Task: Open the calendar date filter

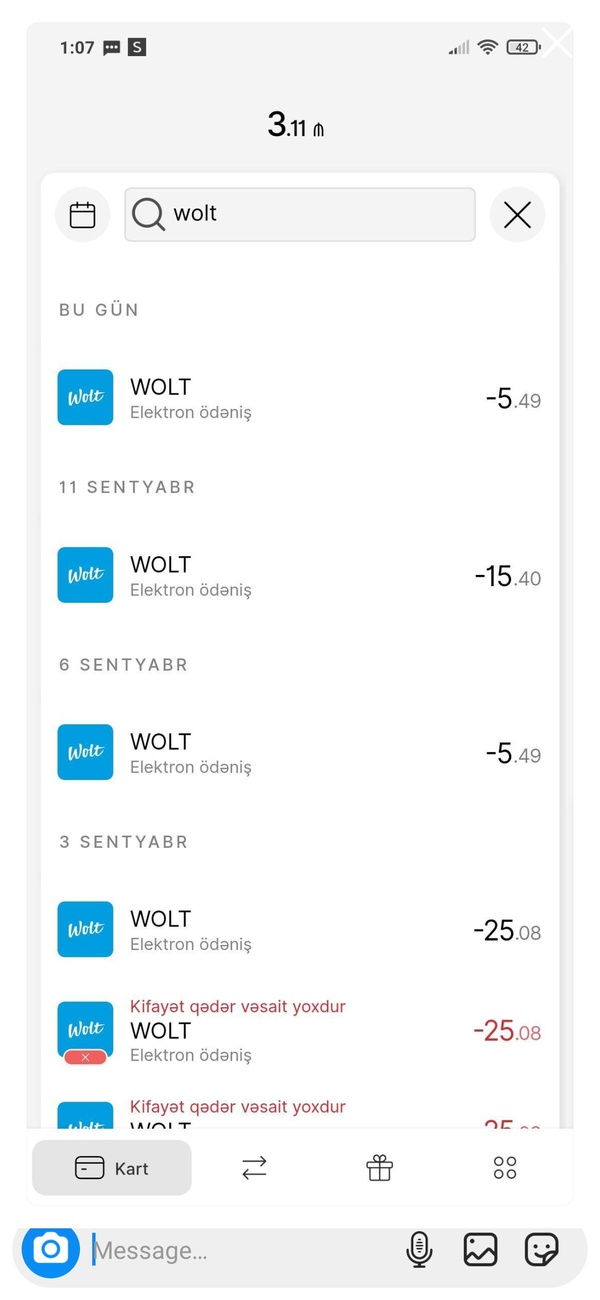Action: 82,215
